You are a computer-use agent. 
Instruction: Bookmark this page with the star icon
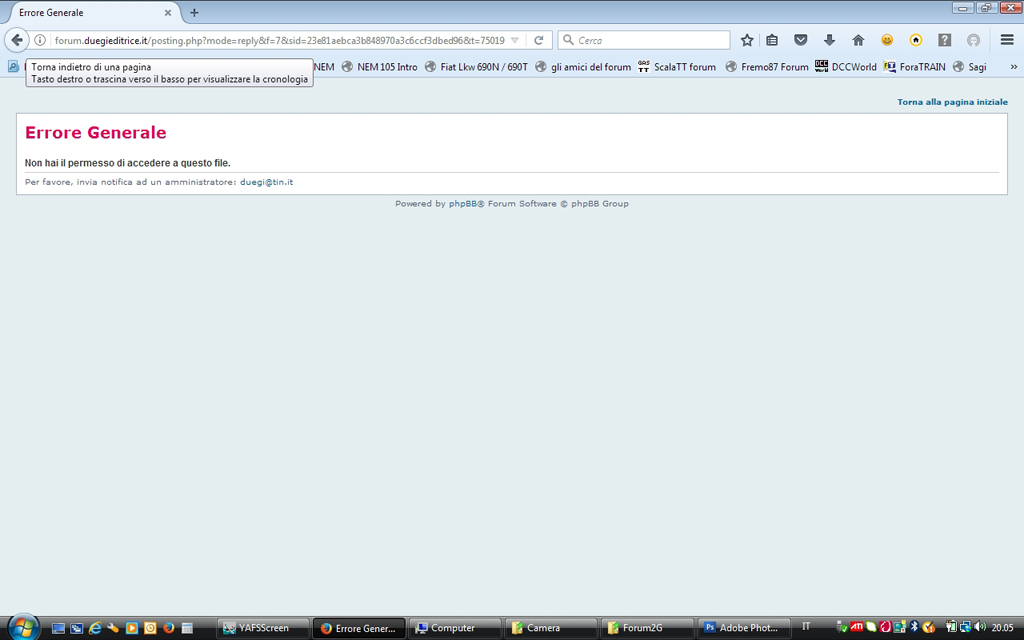(747, 40)
